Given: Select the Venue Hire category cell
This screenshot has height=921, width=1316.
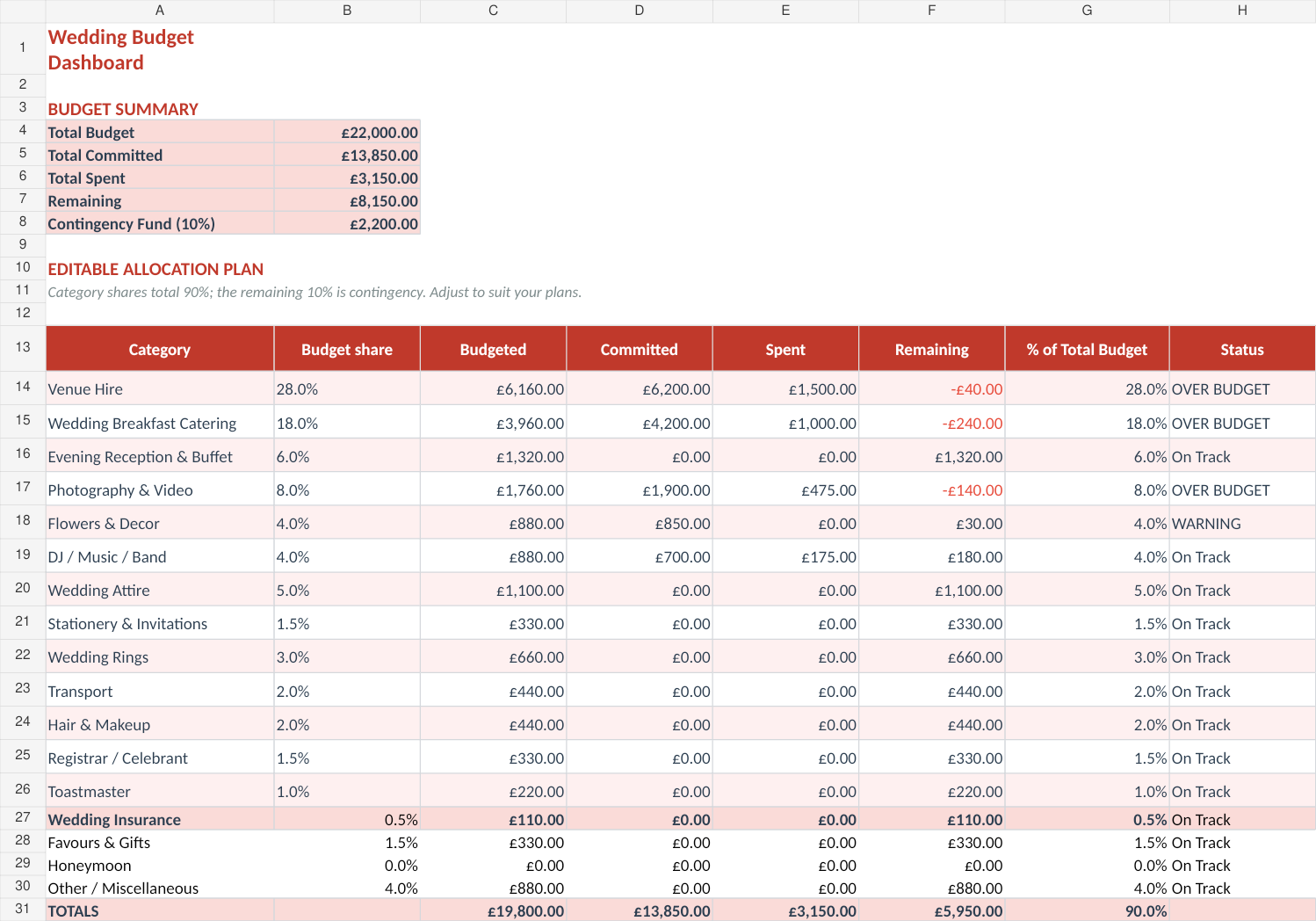Looking at the screenshot, I should point(160,388).
